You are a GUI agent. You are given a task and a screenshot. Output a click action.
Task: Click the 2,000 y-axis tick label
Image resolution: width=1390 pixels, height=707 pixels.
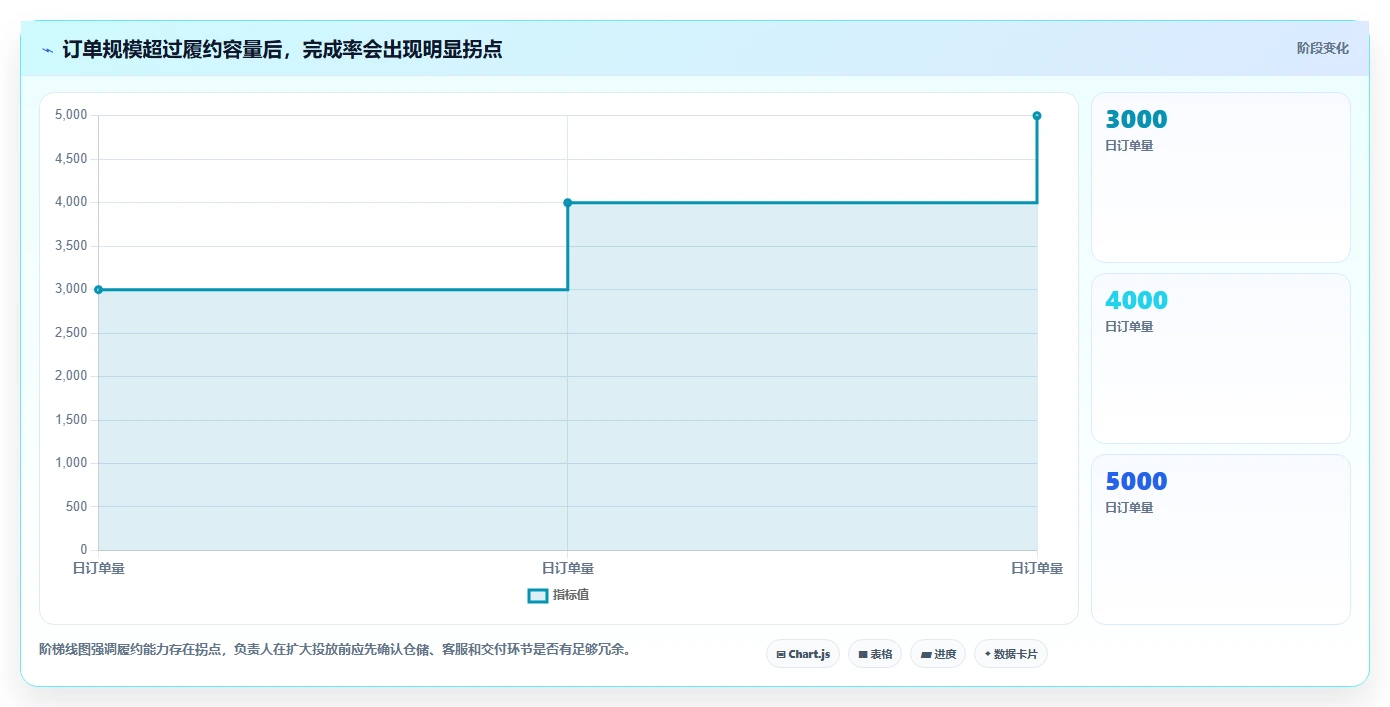click(70, 376)
